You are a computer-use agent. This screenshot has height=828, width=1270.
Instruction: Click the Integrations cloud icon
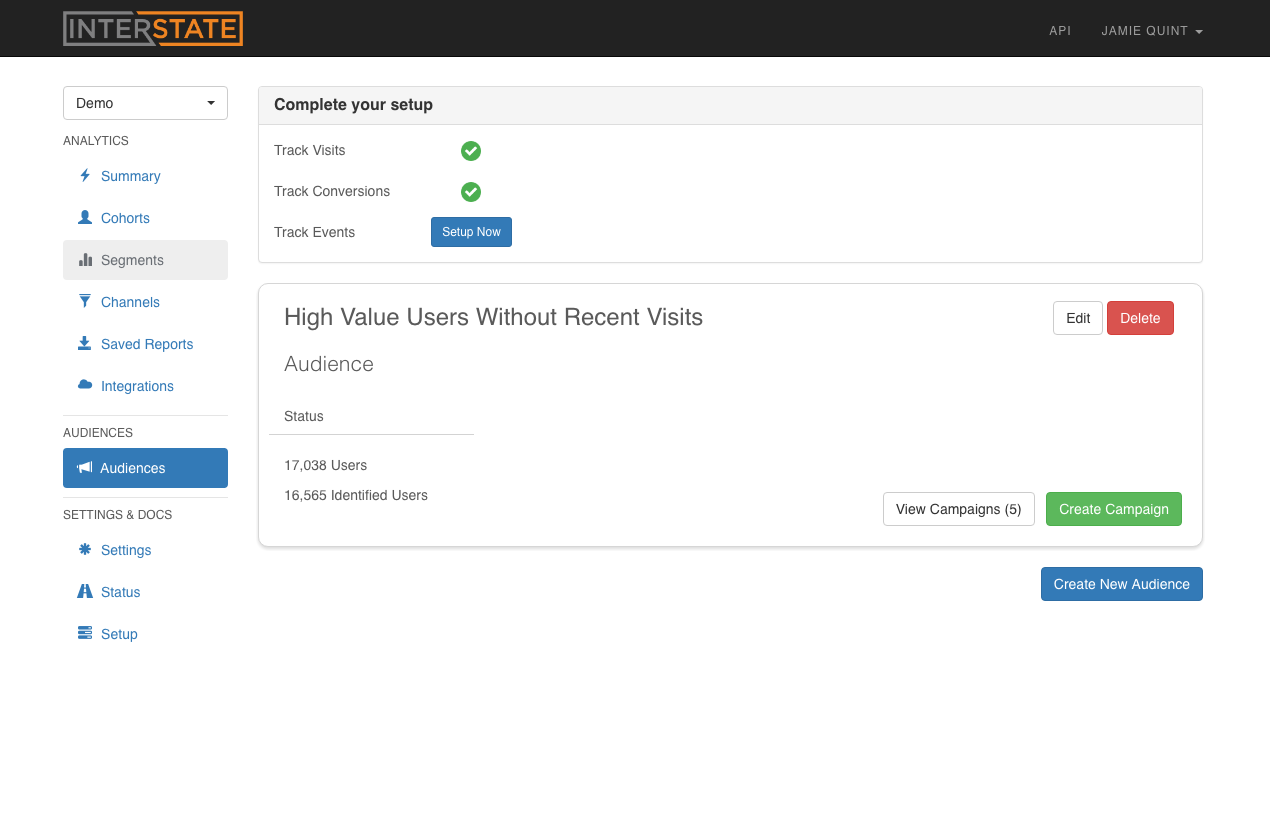(x=85, y=386)
